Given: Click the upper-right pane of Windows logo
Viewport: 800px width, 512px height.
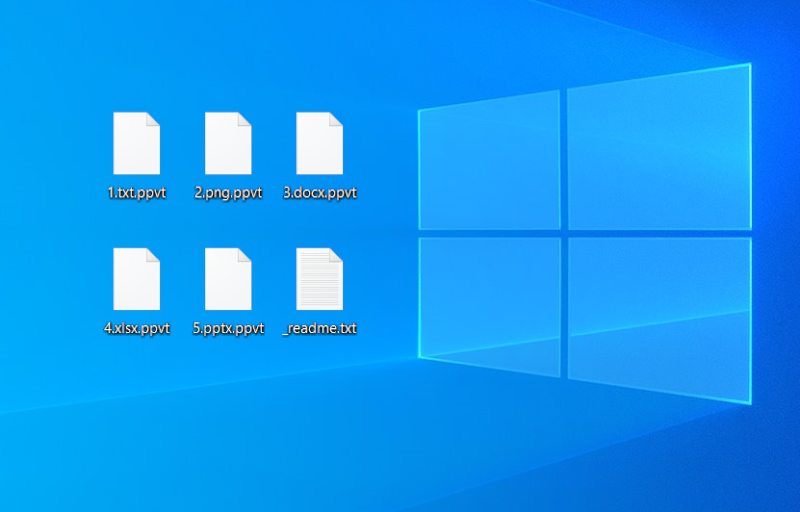Looking at the screenshot, I should (655, 150).
